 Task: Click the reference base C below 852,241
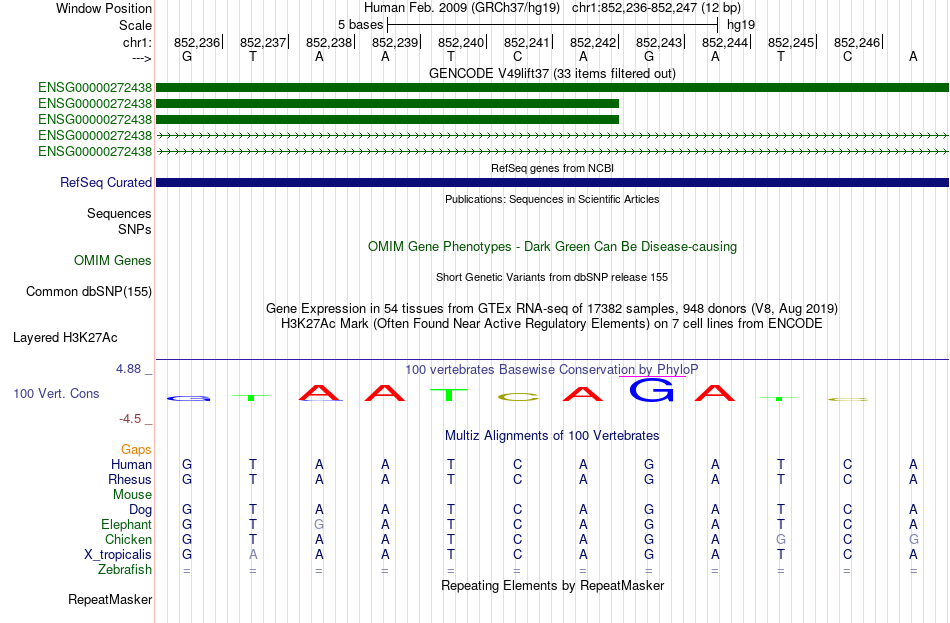point(517,56)
